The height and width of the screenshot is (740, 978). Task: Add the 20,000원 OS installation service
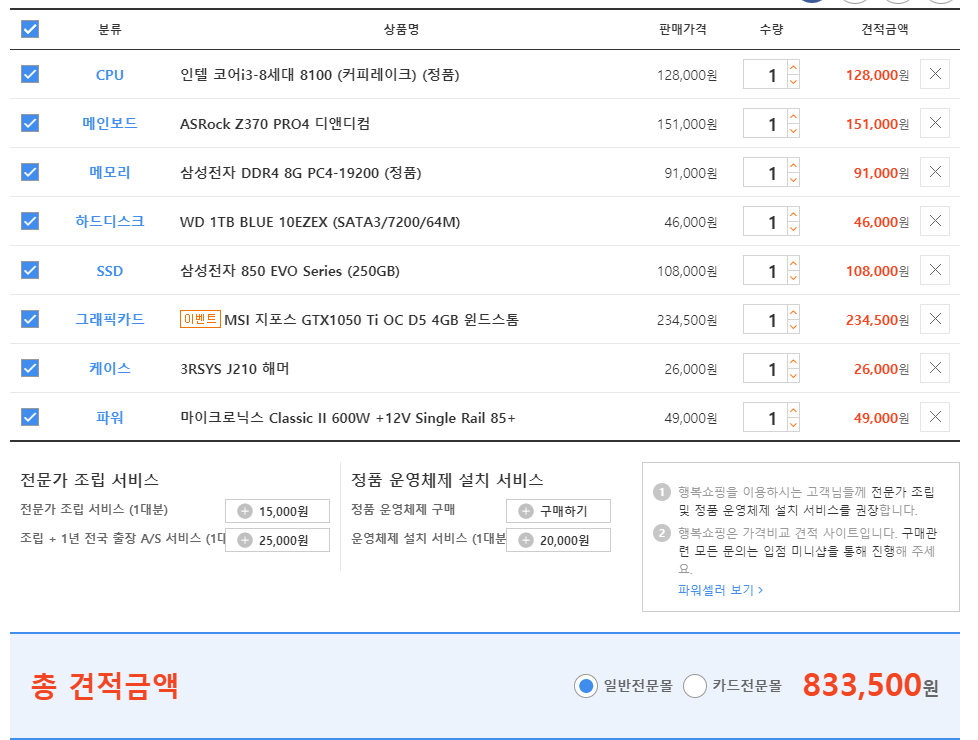click(526, 541)
